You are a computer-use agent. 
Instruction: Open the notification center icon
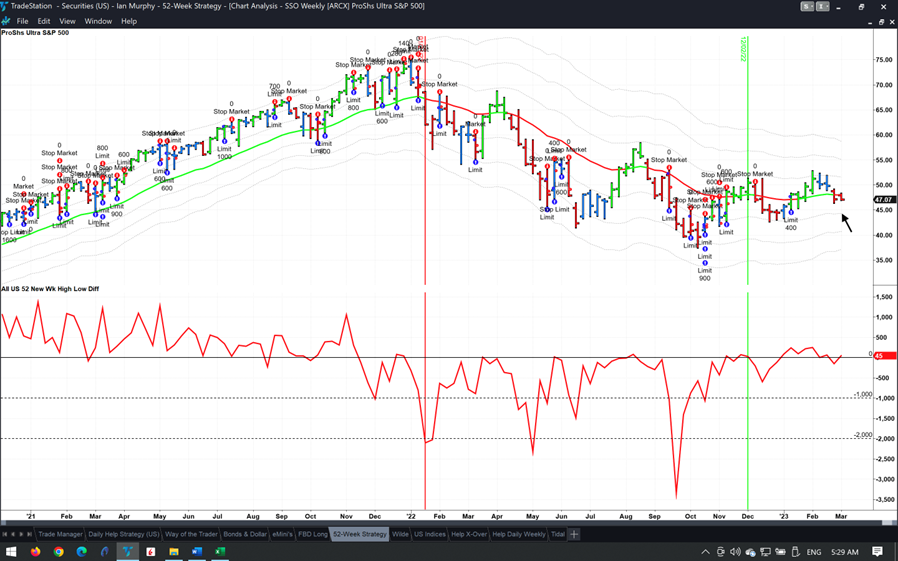coord(877,552)
